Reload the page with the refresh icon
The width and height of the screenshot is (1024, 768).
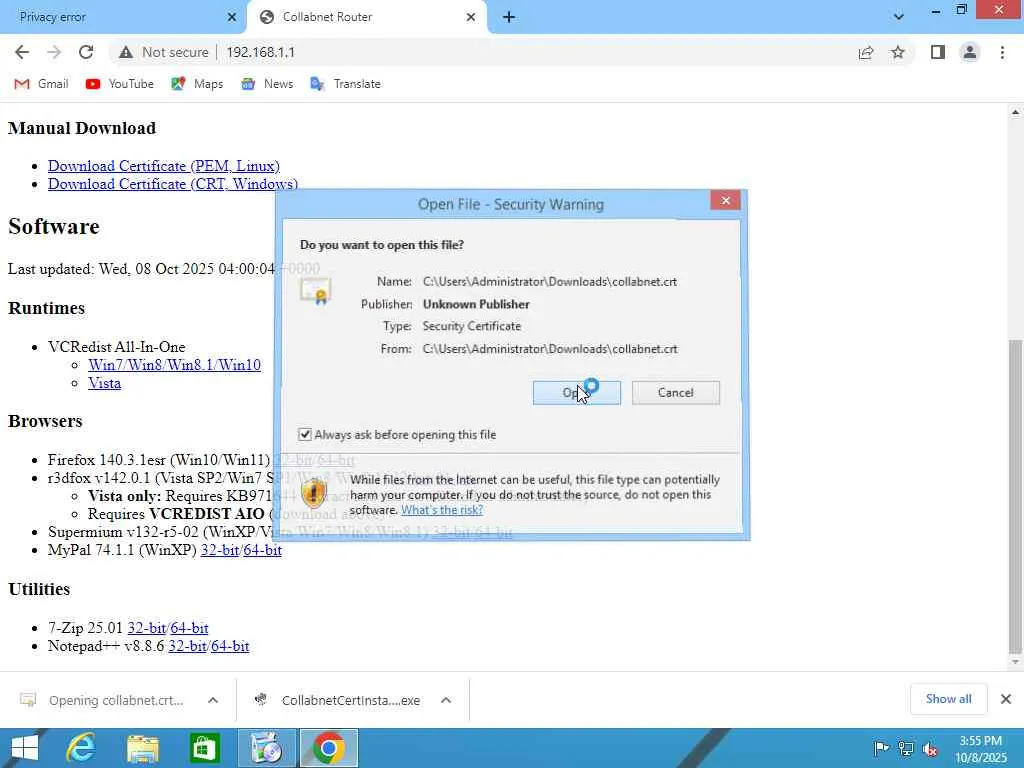coord(86,52)
